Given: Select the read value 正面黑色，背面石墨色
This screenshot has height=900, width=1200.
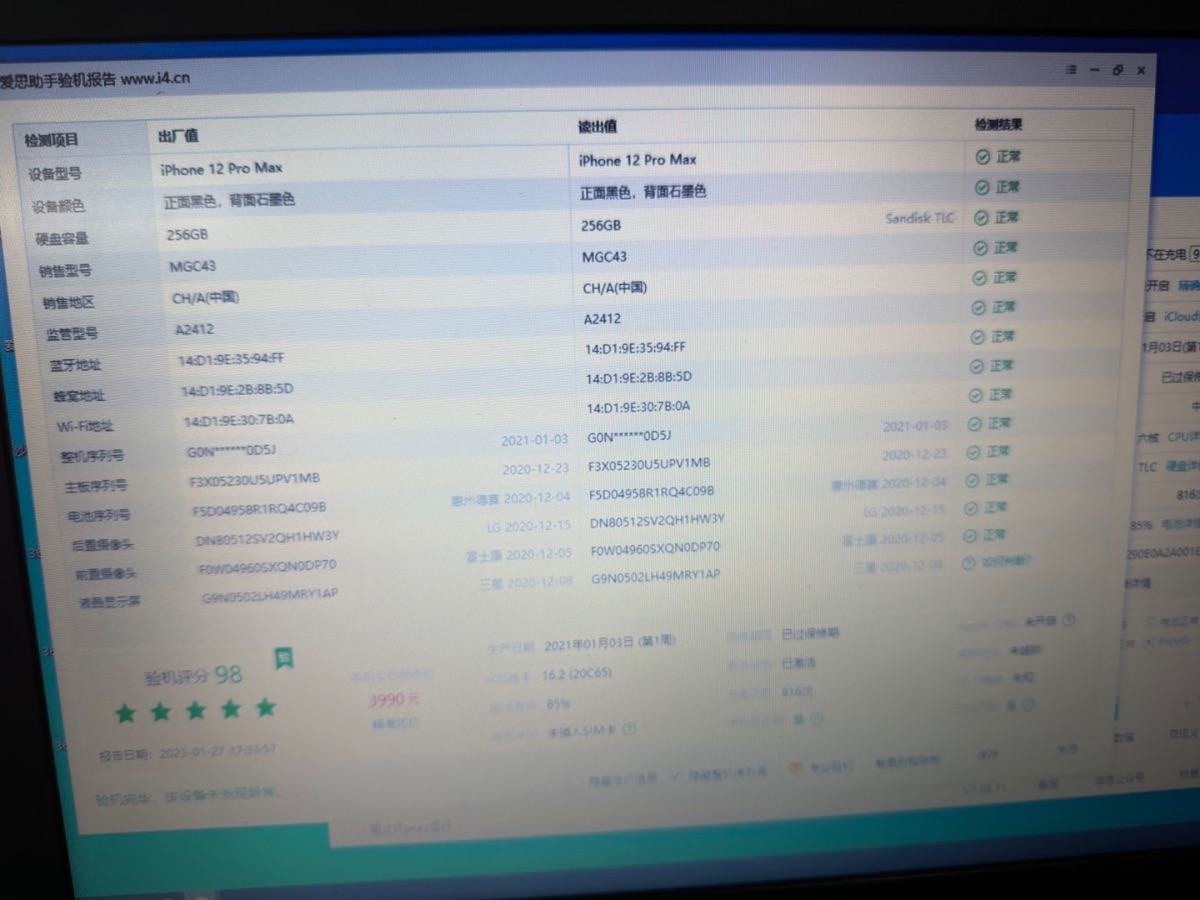Looking at the screenshot, I should point(643,191).
